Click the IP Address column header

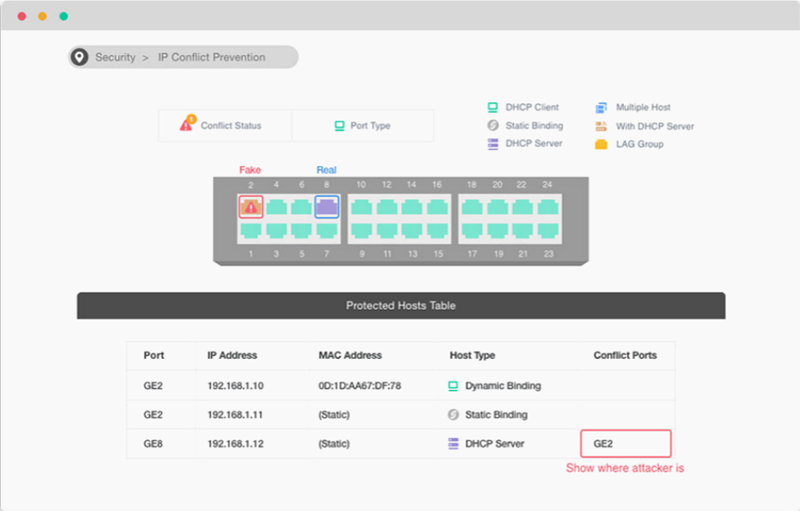(x=232, y=355)
